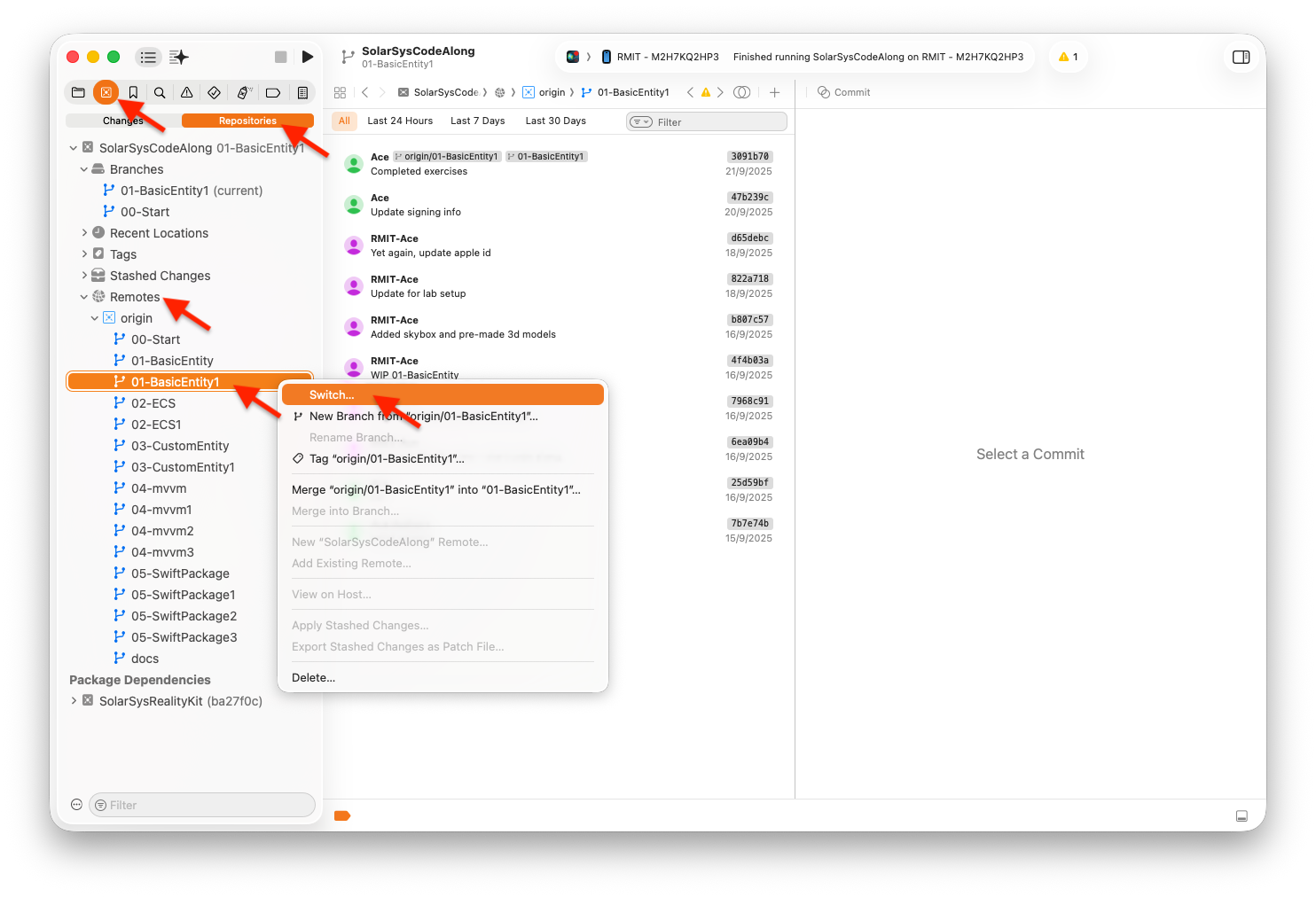Open the Bookmark navigator icon
Image resolution: width=1316 pixels, height=897 pixels.
point(133,92)
